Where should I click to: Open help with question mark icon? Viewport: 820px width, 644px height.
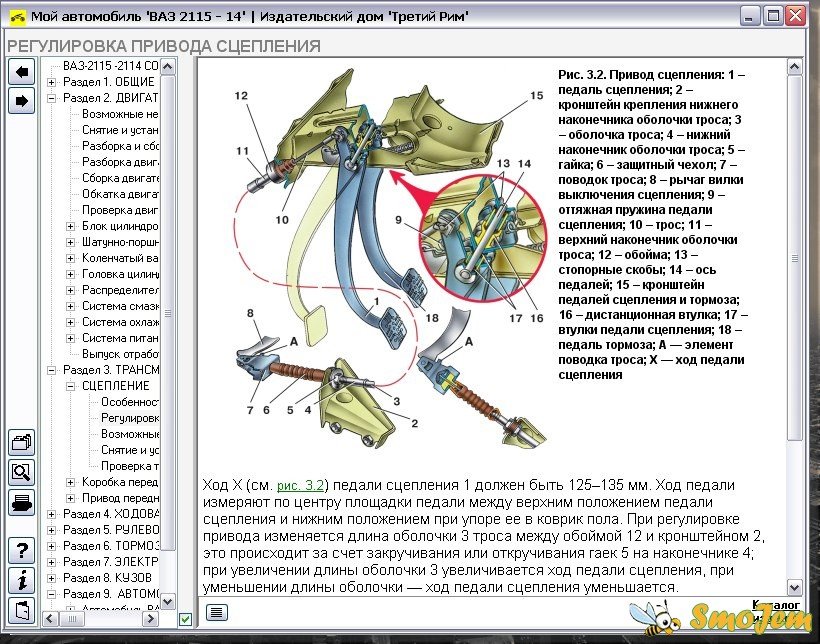[x=21, y=550]
